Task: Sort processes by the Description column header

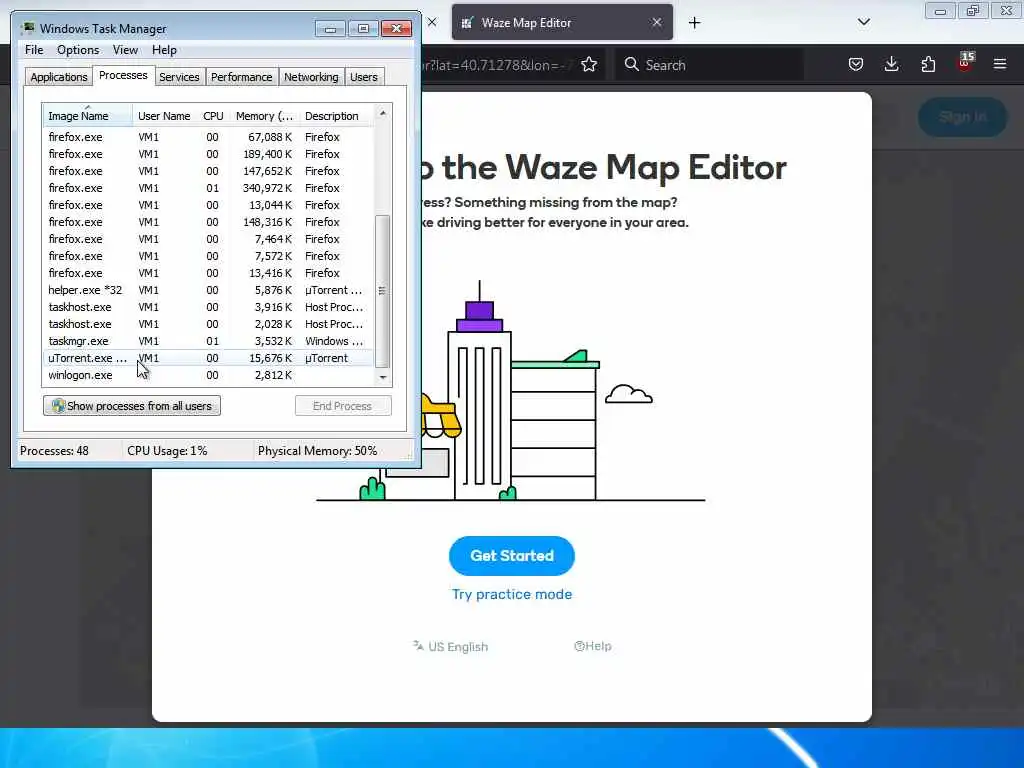Action: (337, 116)
